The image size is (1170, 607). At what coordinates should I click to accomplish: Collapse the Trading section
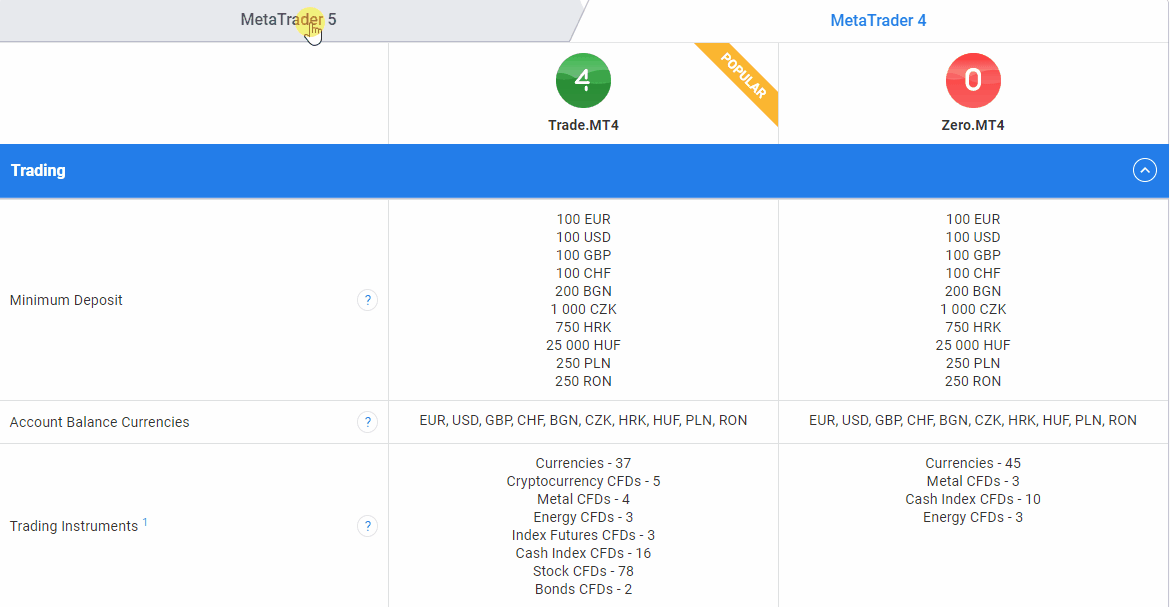1145,170
